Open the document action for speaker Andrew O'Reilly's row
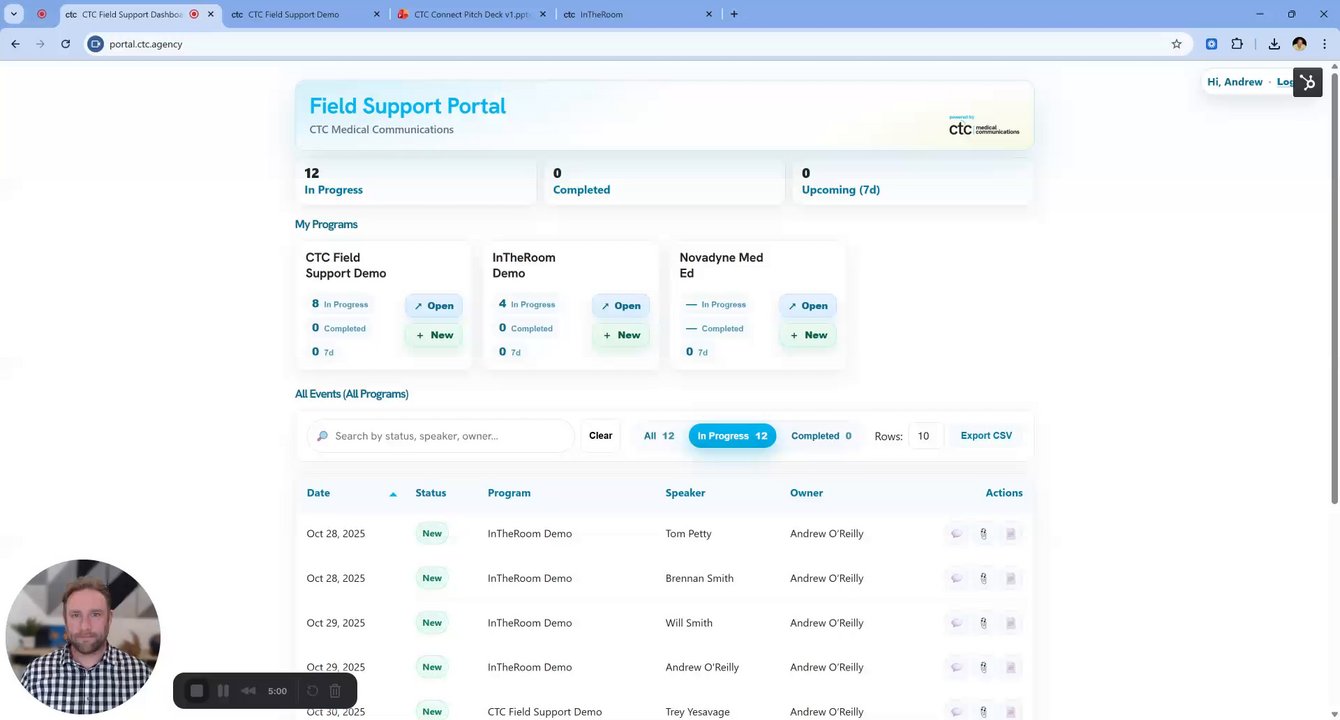The image size is (1340, 720). (1010, 667)
